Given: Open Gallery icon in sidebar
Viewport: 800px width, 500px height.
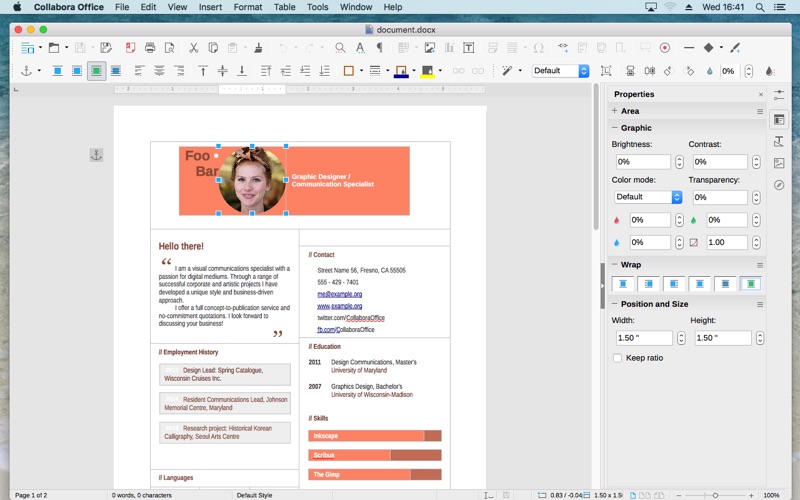Looking at the screenshot, I should pos(779,163).
